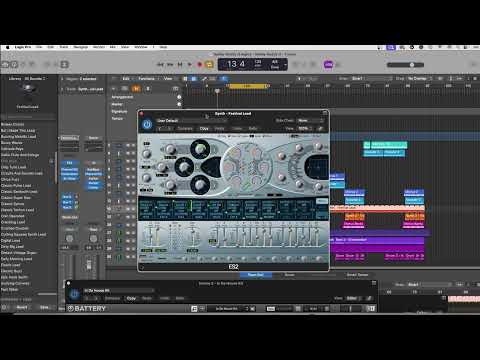Click the add track plus button

tap(114, 89)
